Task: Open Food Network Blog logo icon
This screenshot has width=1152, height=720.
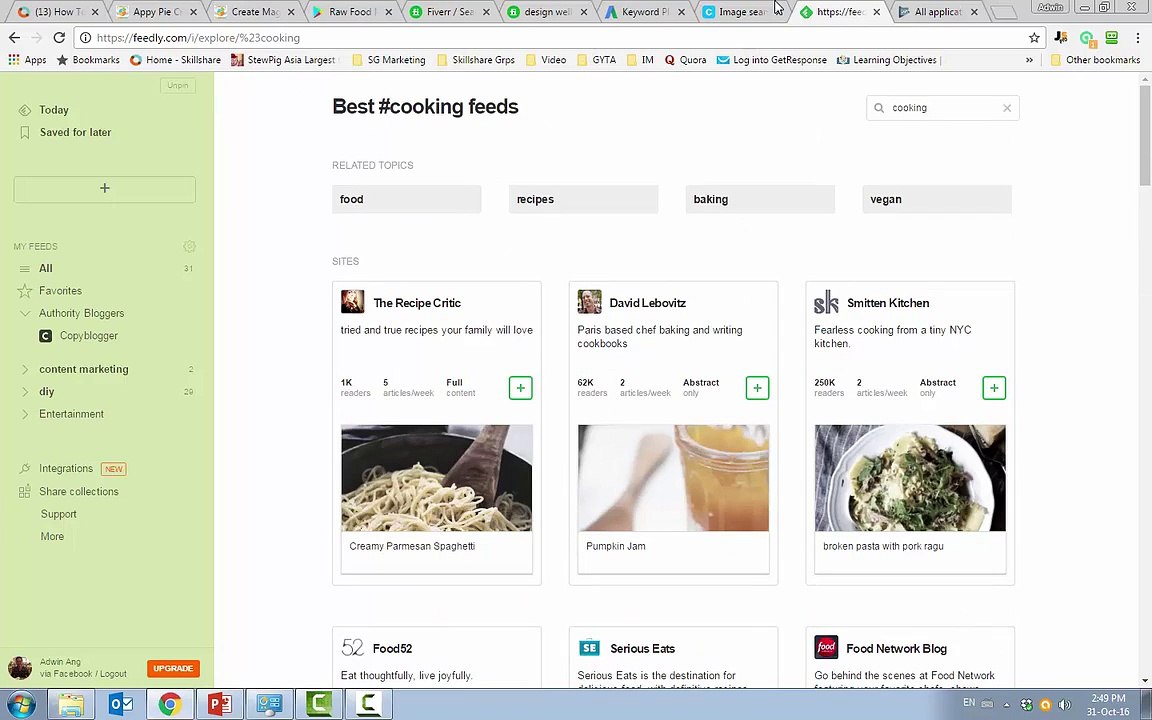Action: click(826, 647)
